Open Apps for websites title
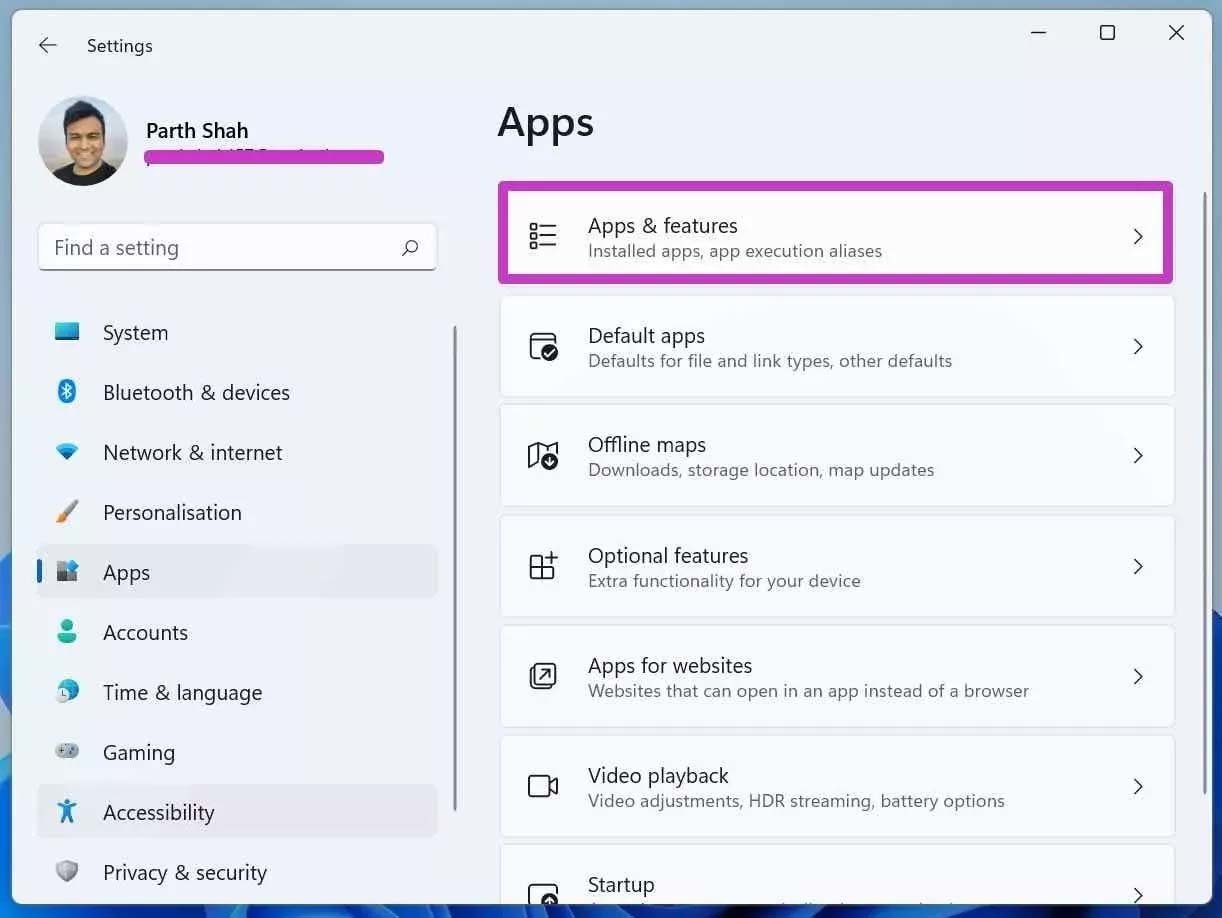1222x918 pixels. click(670, 666)
